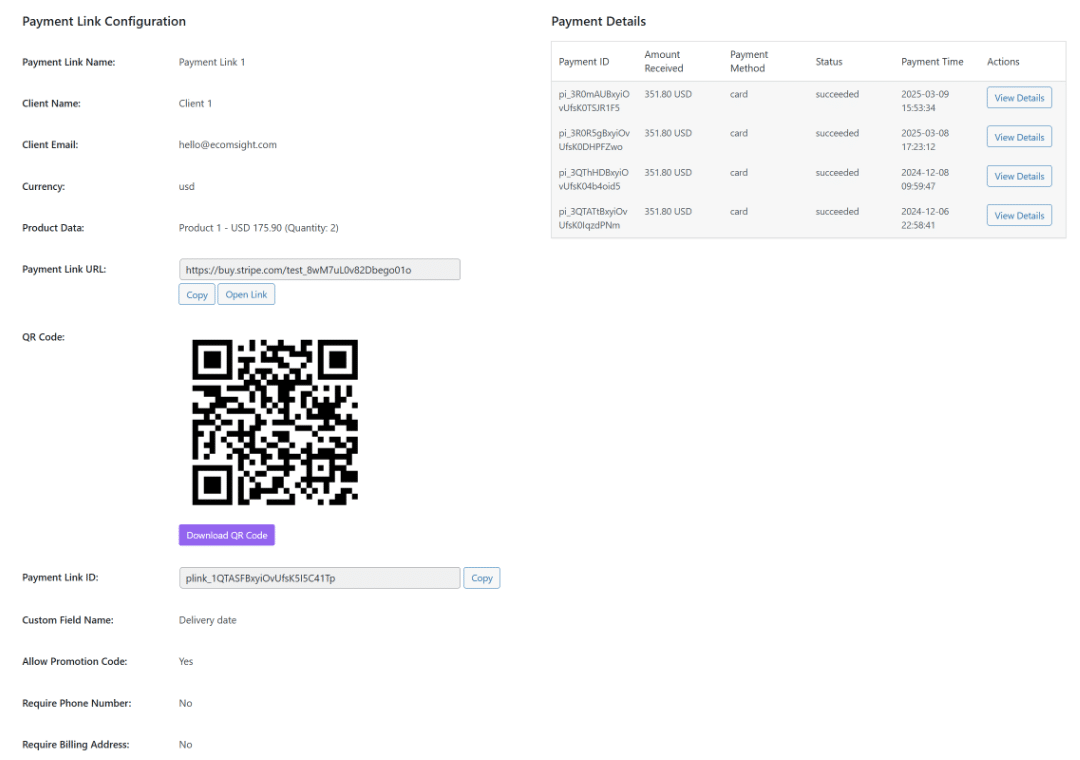
Task: Focus the Payment Link ID field
Action: [x=319, y=578]
